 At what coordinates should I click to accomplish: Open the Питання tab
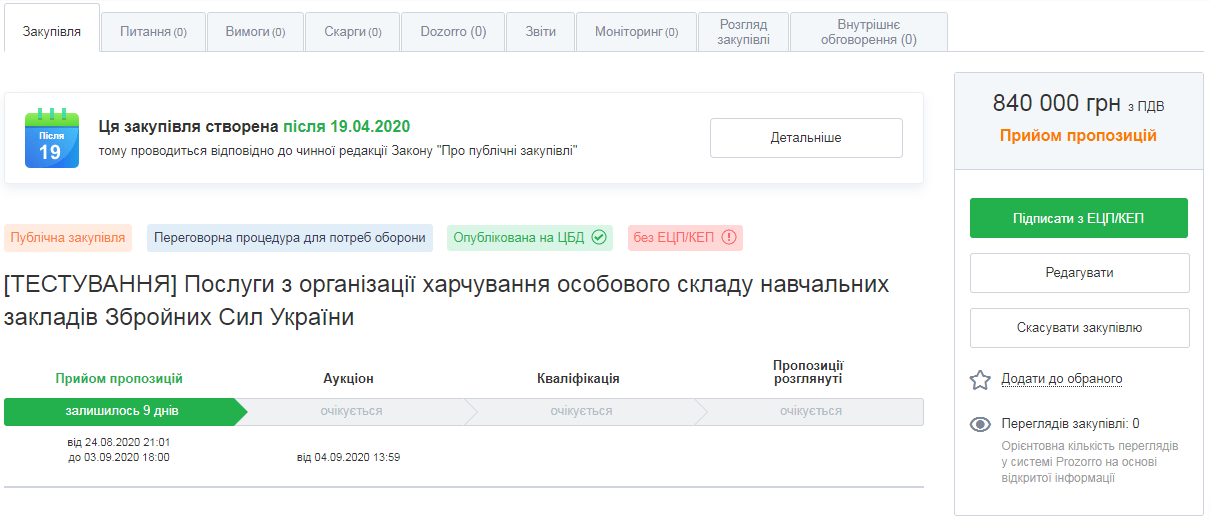pyautogui.click(x=153, y=32)
